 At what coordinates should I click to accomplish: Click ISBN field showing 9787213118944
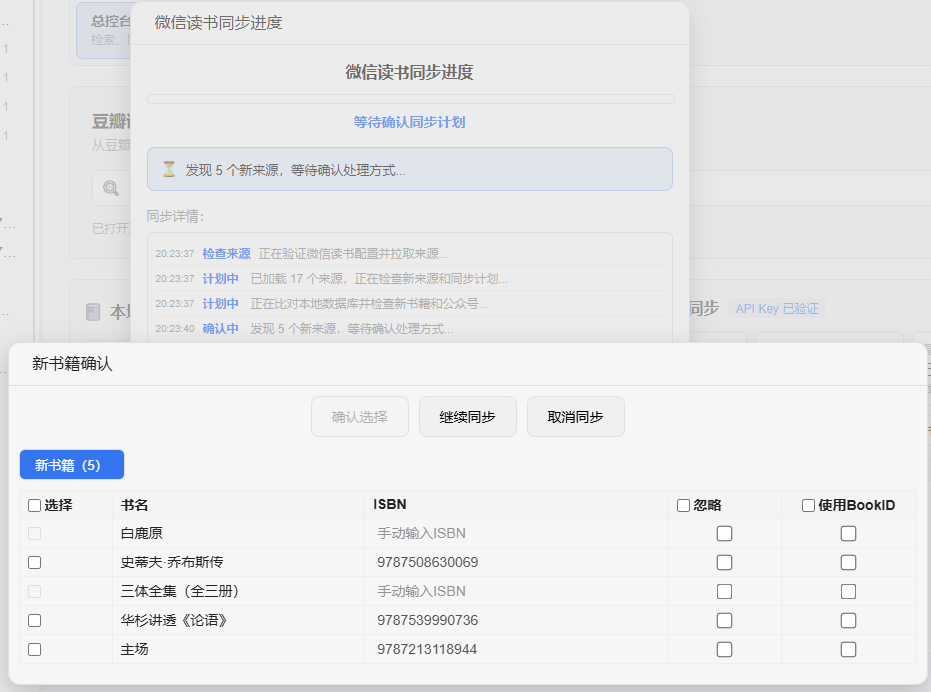pos(516,650)
